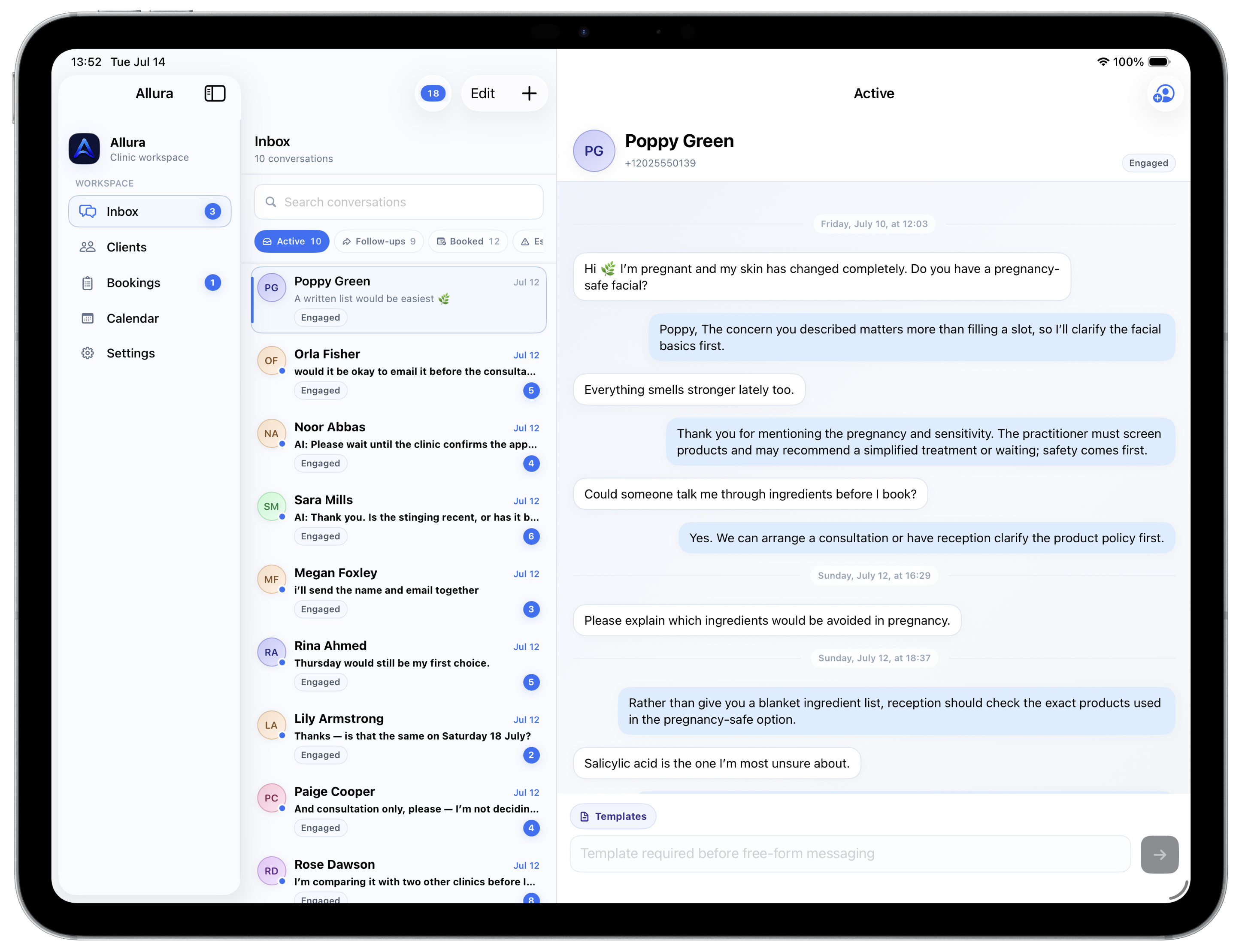The width and height of the screenshot is (1242, 952).
Task: Open Inbox in the sidebar
Action: (x=150, y=212)
